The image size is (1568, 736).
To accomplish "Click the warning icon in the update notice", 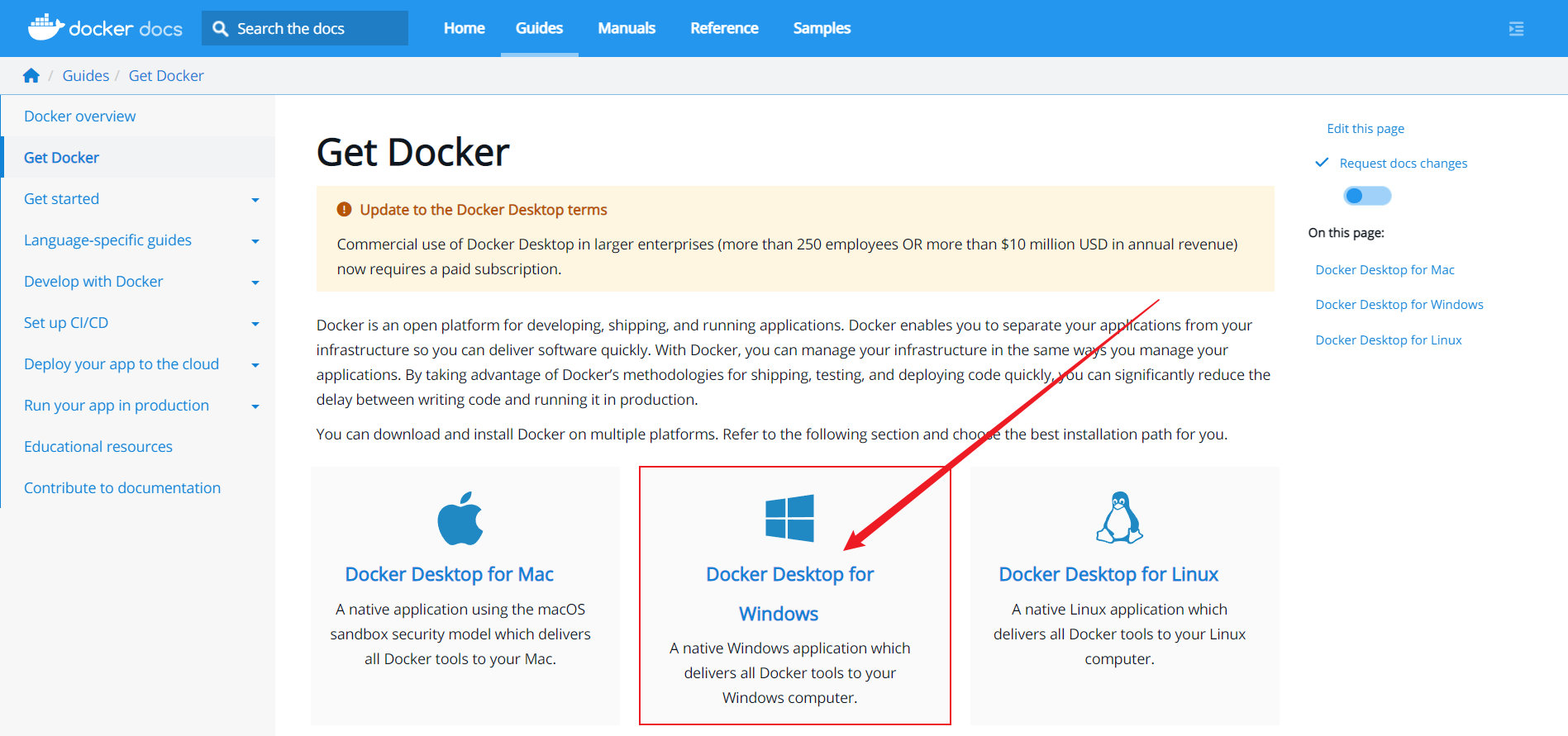I will click(344, 210).
